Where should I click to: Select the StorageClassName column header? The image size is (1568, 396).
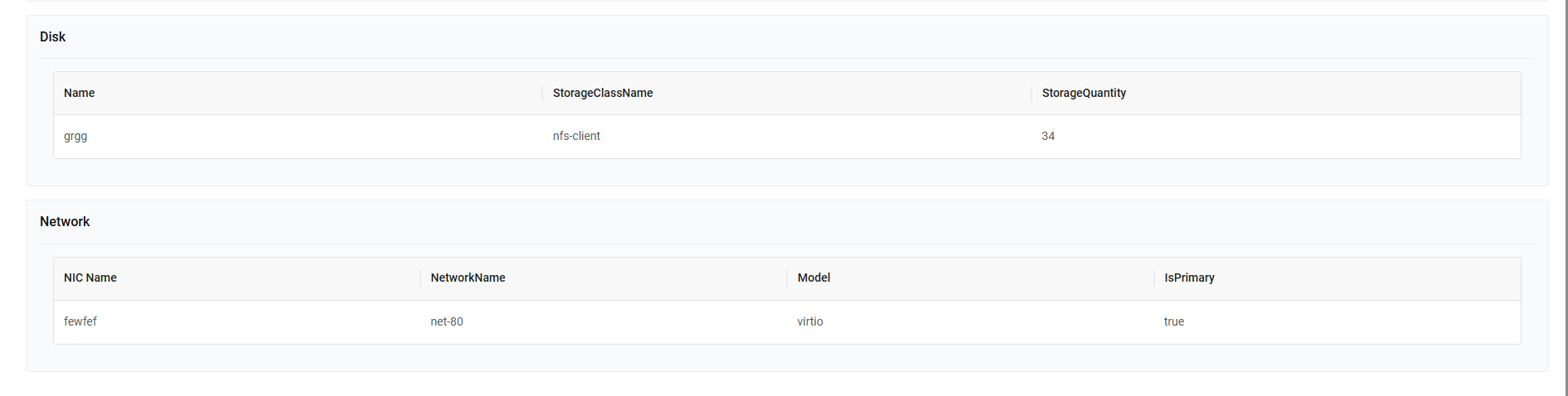tap(603, 93)
